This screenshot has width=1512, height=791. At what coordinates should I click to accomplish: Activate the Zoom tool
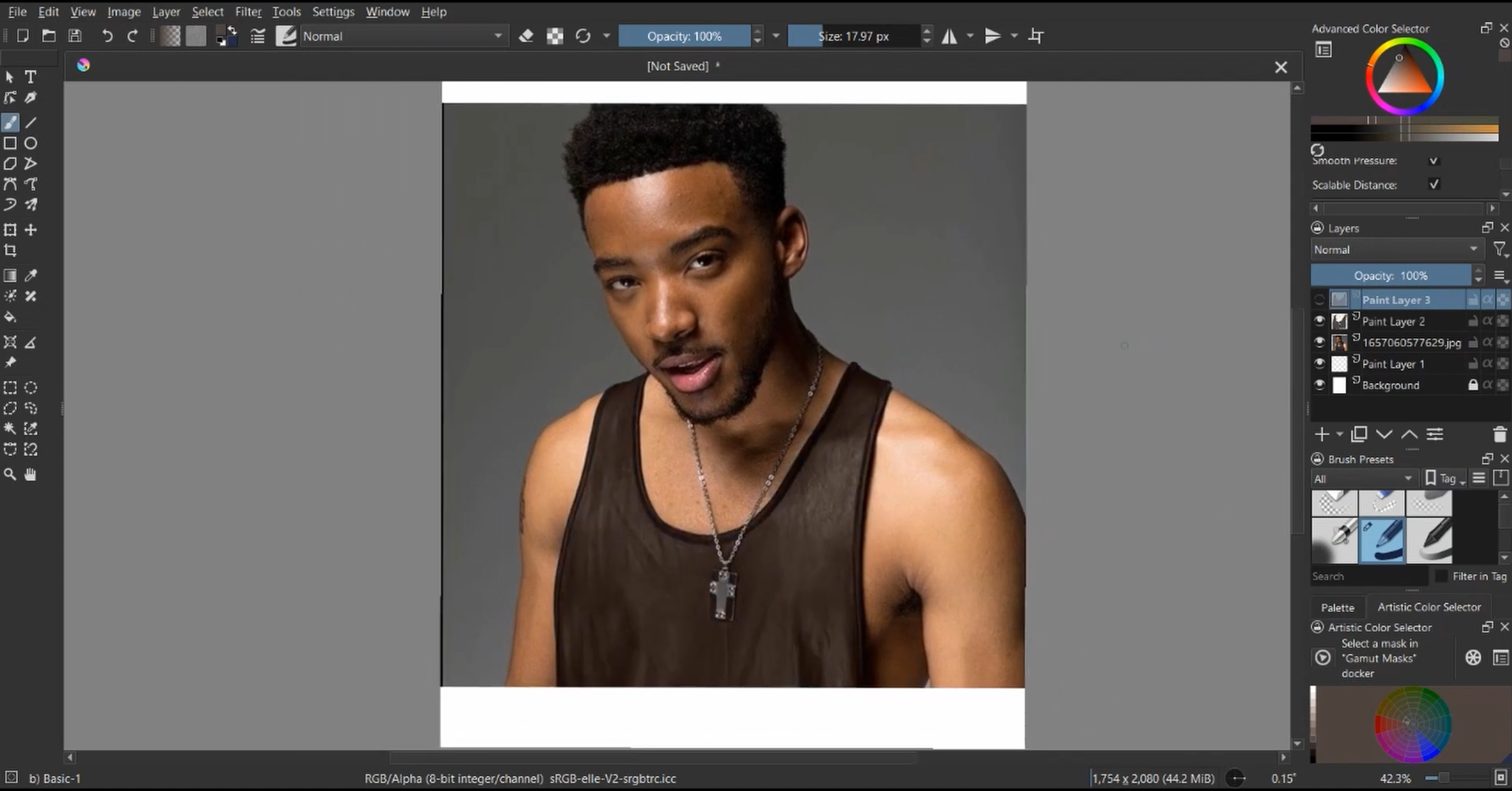pyautogui.click(x=10, y=474)
